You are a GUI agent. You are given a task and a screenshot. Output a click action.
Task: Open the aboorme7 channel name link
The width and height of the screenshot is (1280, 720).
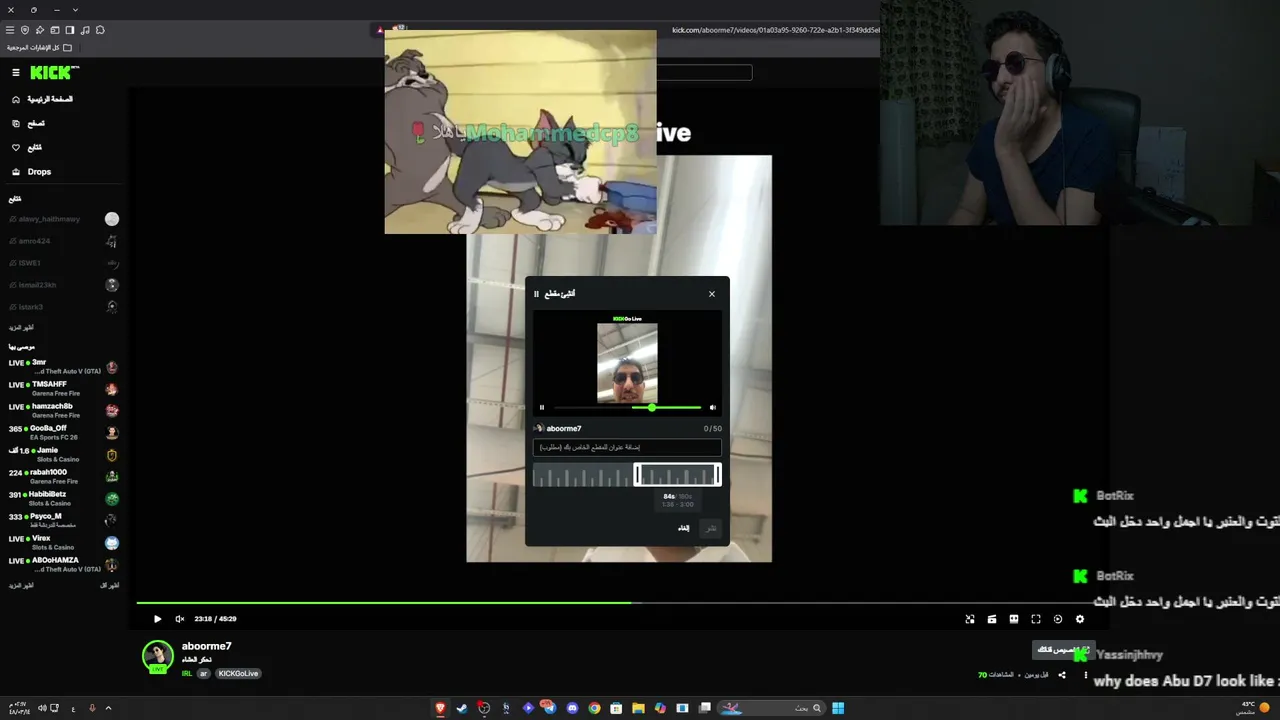[207, 646]
